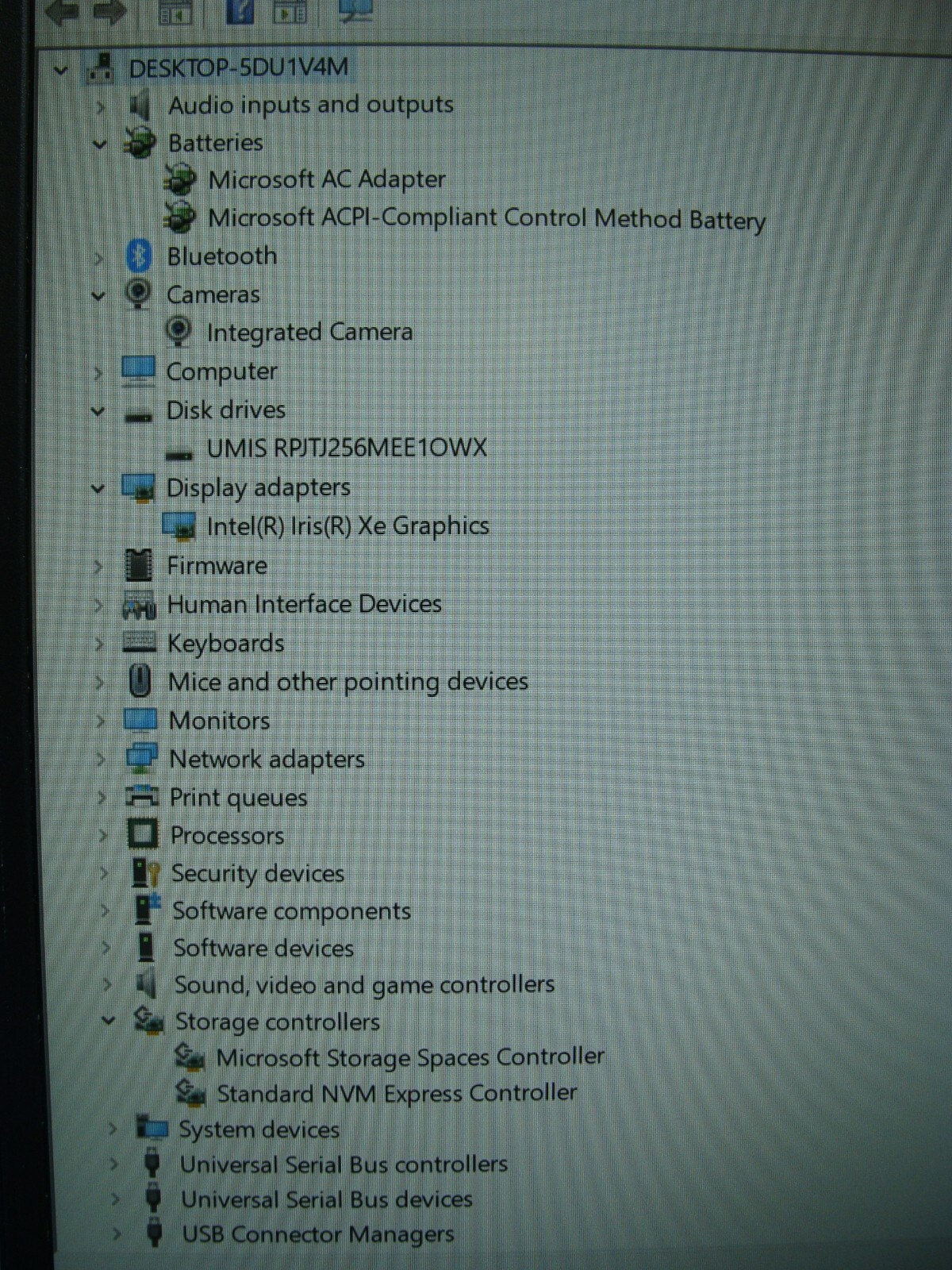Click the Human Interface Devices icon
This screenshot has width=952, height=1270.
point(139,606)
